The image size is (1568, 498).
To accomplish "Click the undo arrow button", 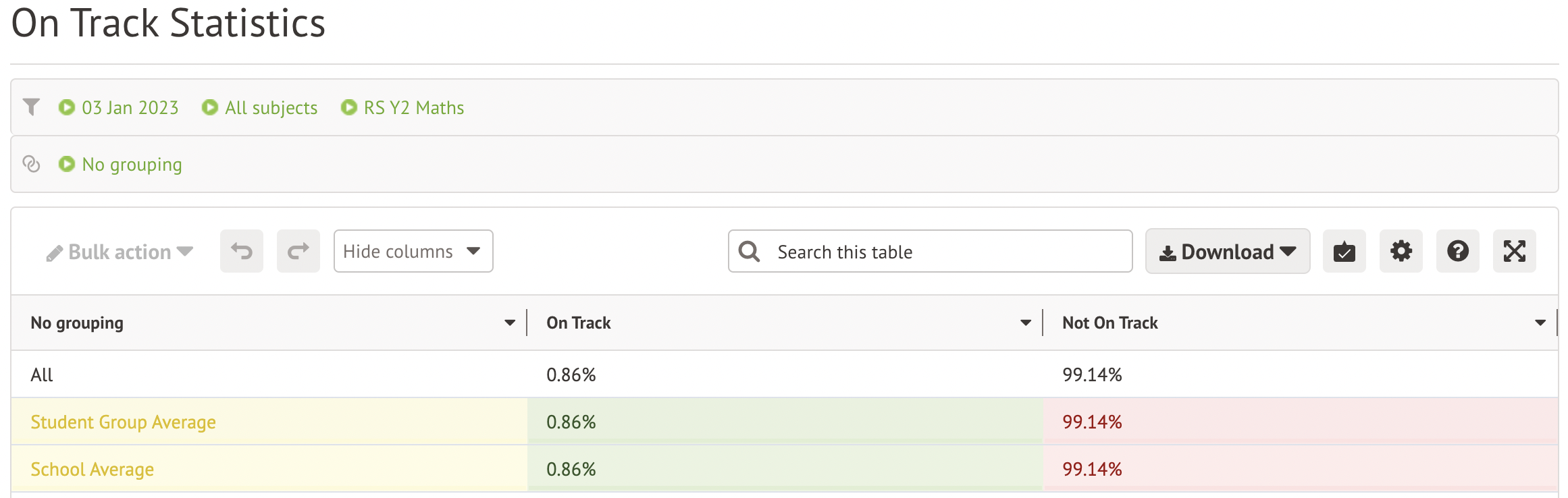I will 242,251.
